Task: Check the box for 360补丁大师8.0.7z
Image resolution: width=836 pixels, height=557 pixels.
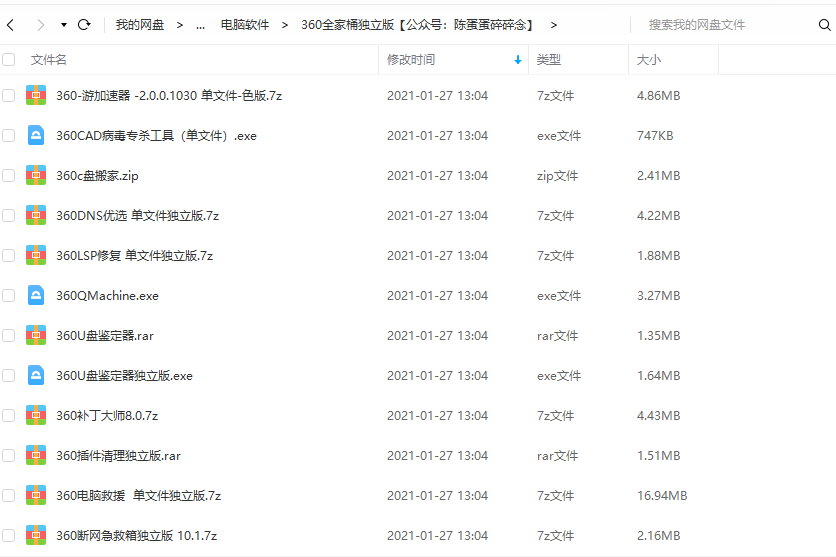Action: 9,415
